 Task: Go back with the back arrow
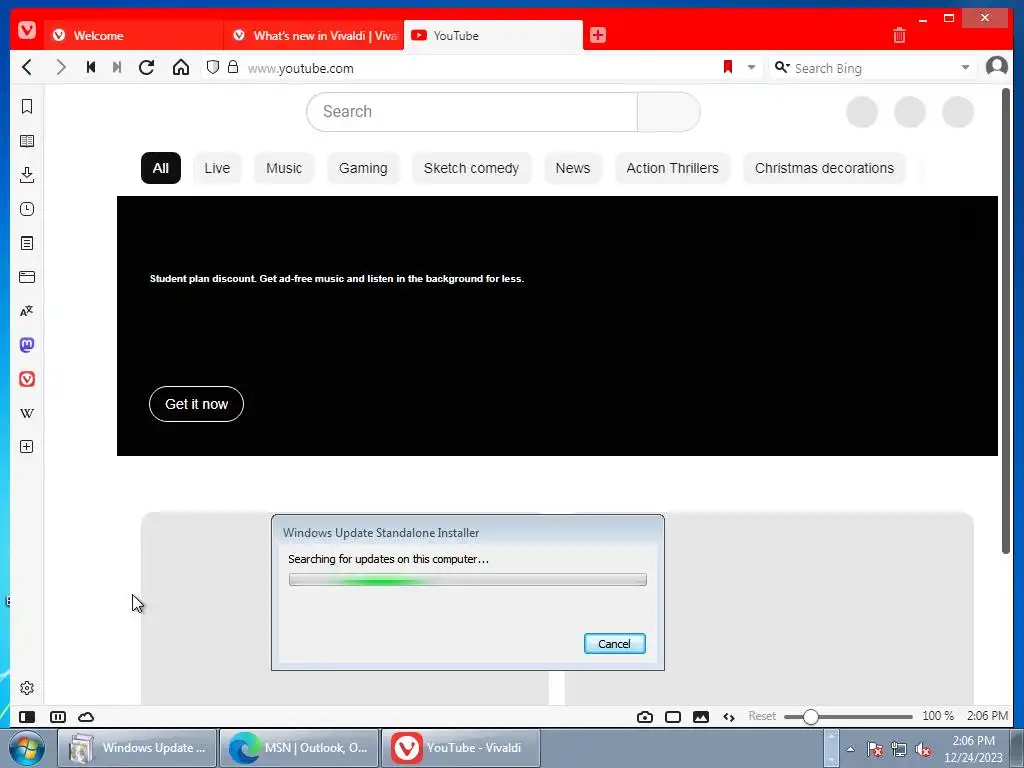click(x=27, y=67)
